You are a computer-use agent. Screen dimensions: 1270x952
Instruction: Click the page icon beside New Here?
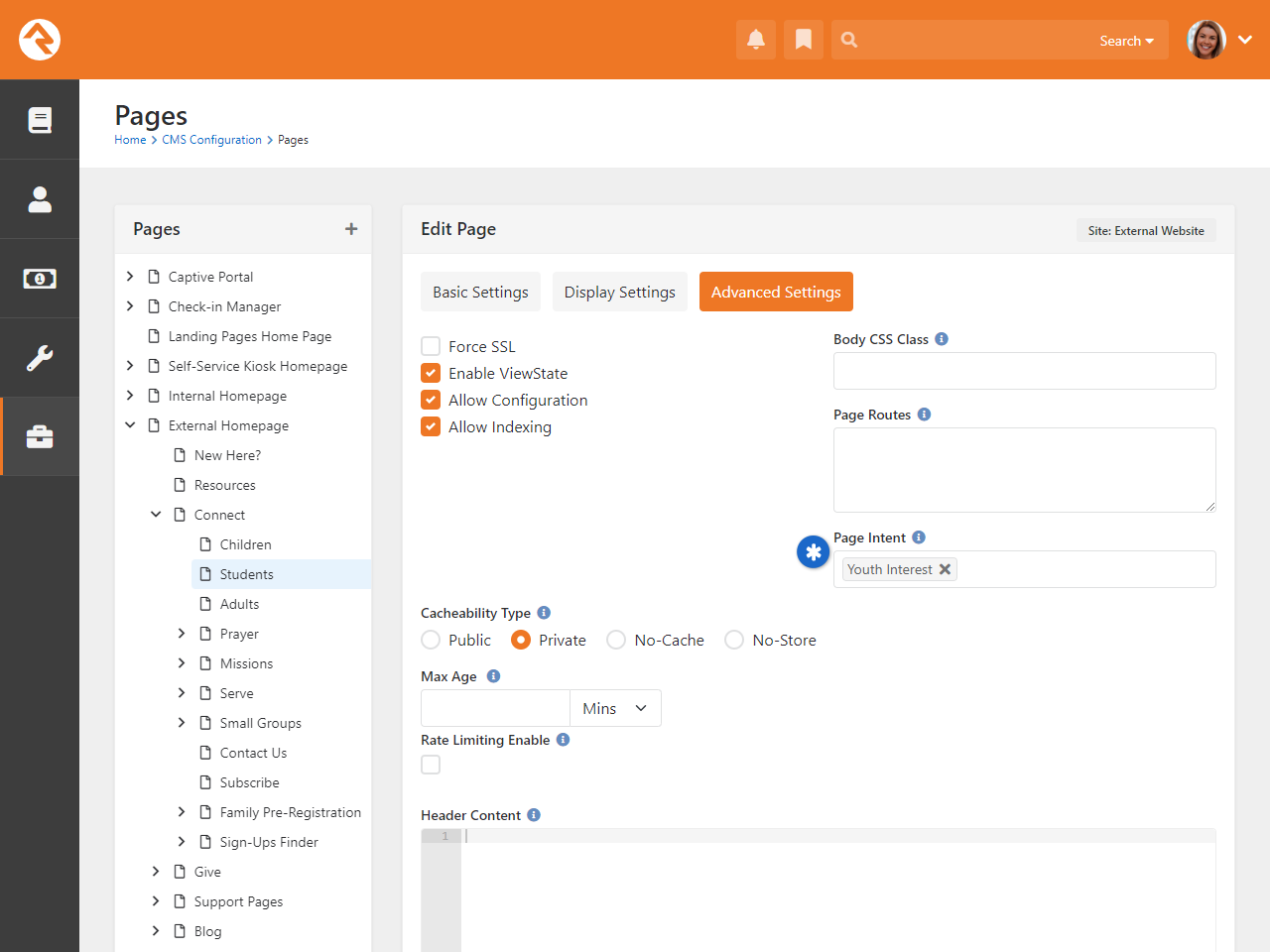tap(180, 455)
